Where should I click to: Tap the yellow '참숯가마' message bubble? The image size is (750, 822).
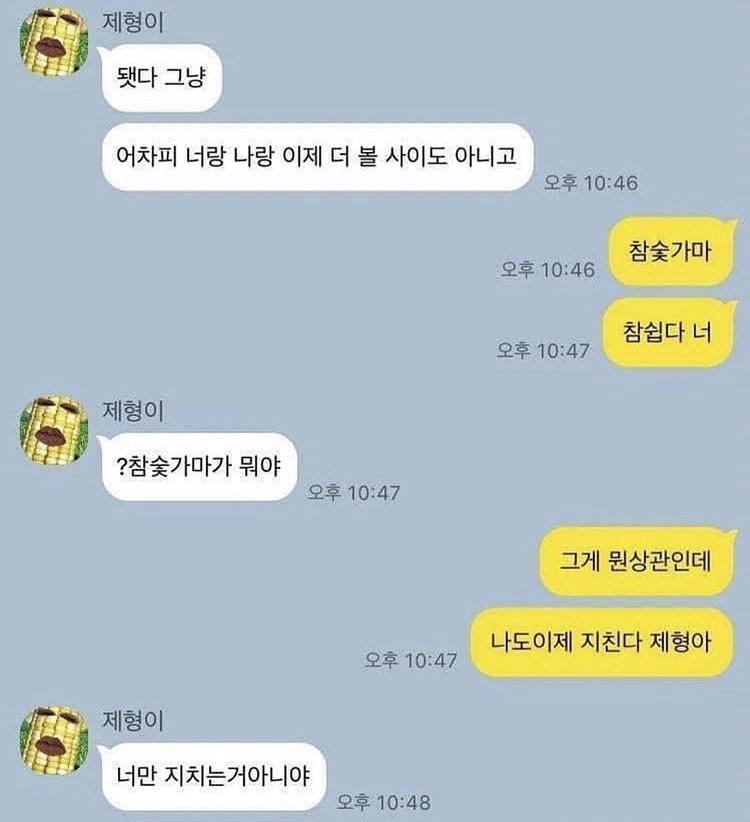pos(671,251)
